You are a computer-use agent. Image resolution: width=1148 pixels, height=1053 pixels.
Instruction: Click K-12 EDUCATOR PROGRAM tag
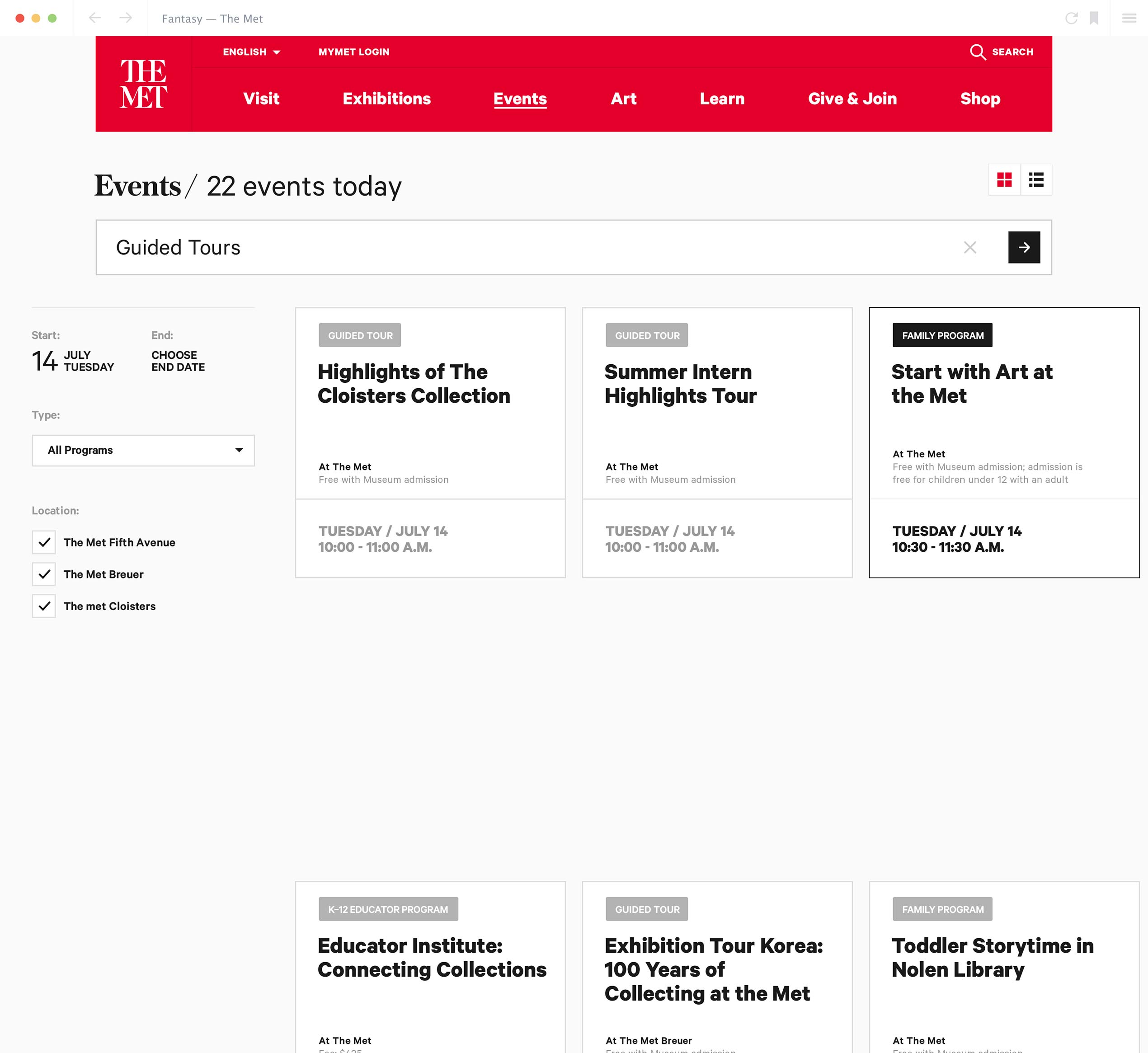(x=389, y=909)
